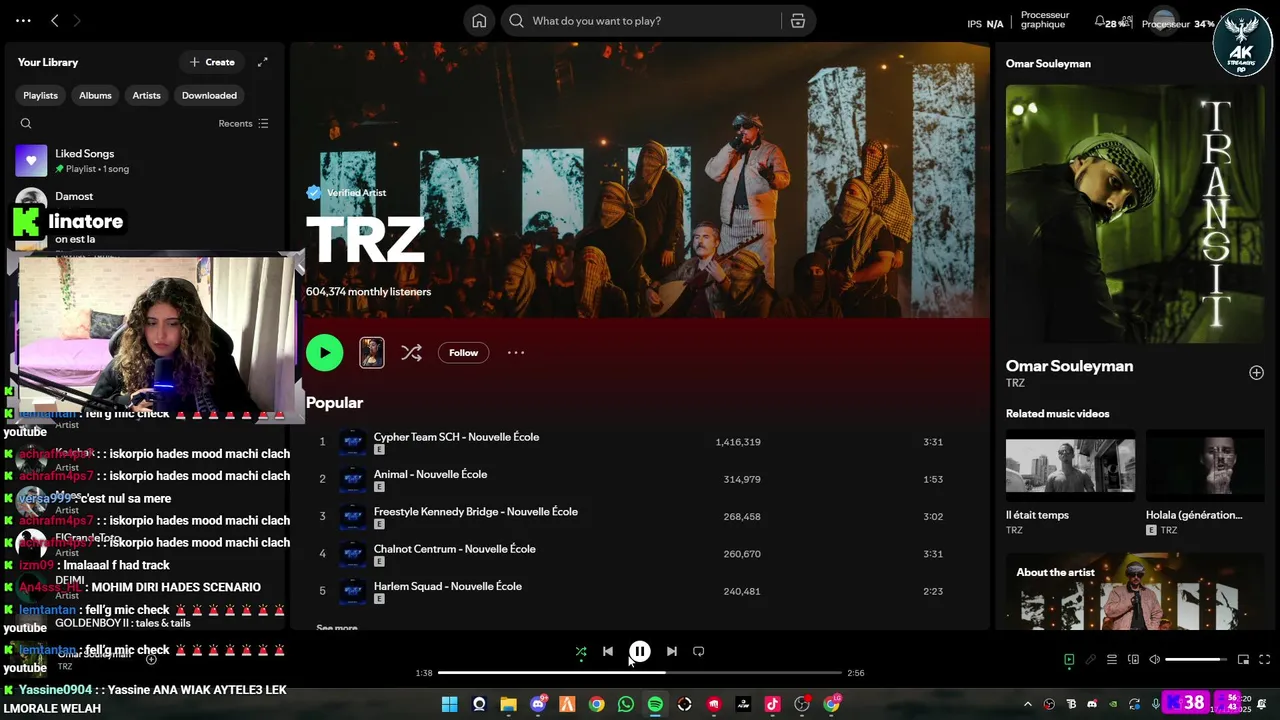Click the Create button in library

pyautogui.click(x=212, y=62)
